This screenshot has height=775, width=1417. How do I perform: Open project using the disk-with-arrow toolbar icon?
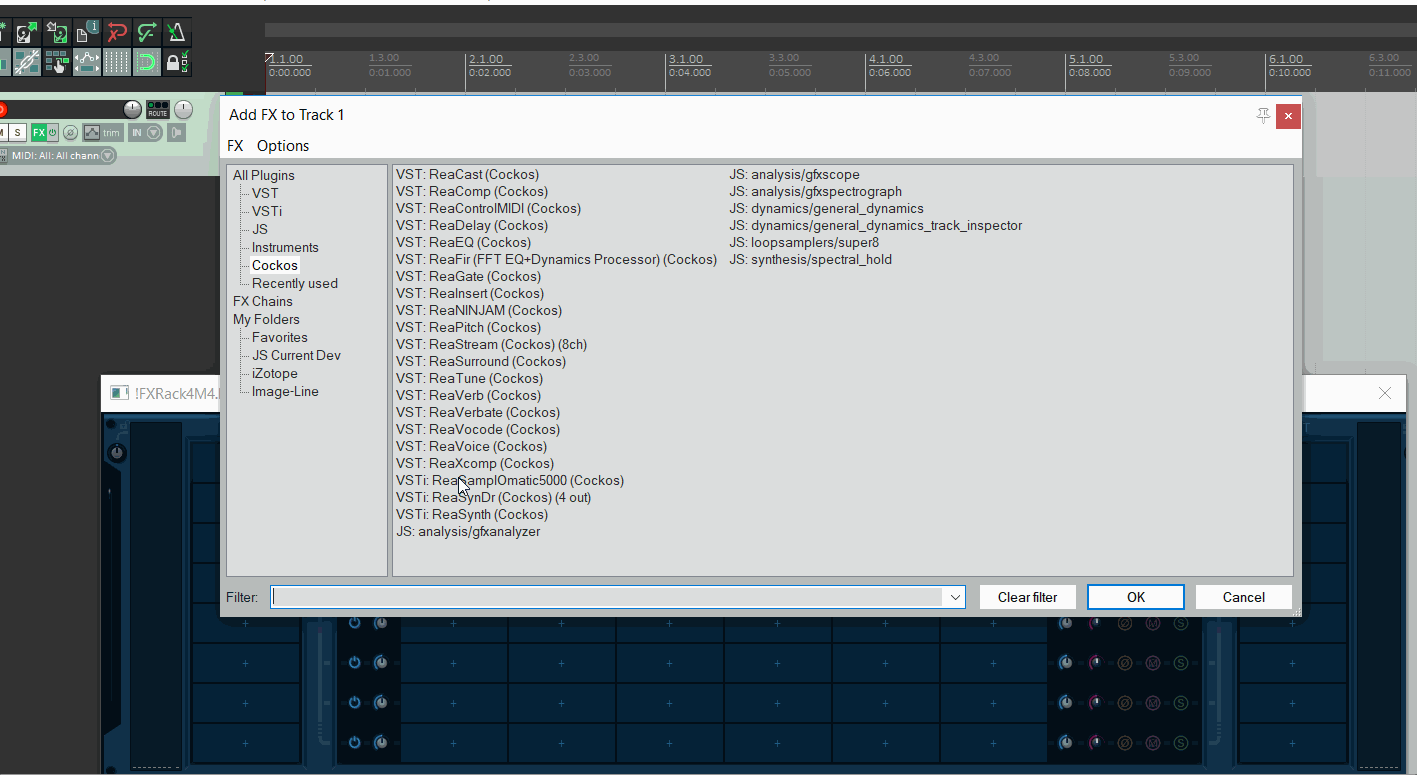(27, 33)
